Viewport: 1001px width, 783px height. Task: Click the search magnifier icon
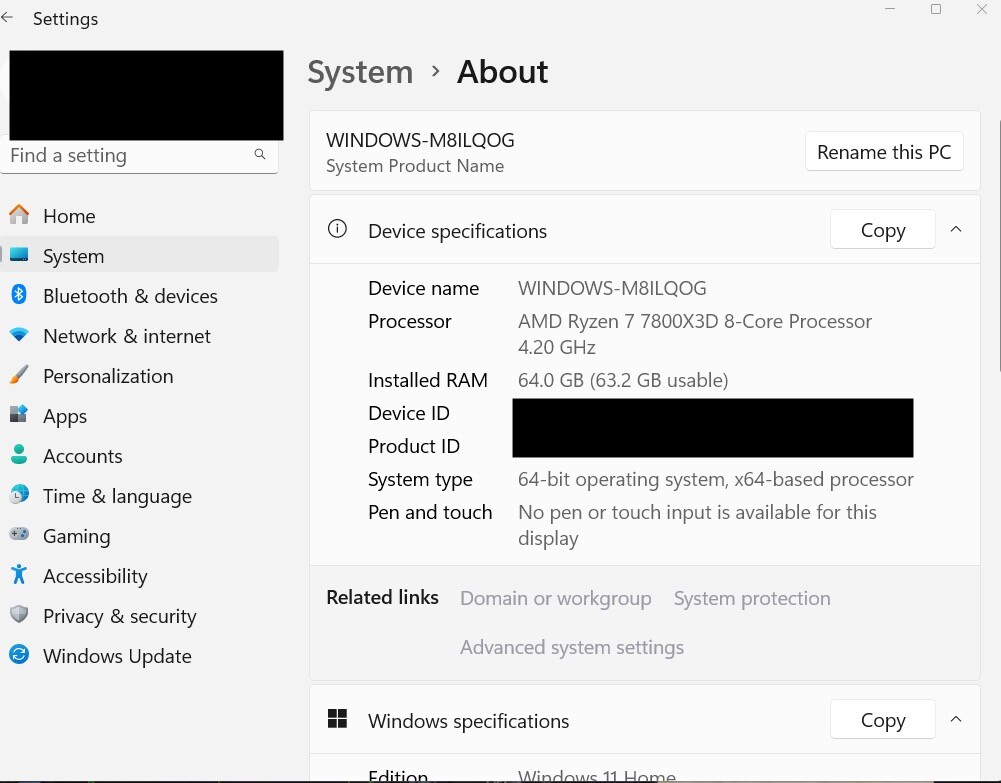(x=260, y=154)
